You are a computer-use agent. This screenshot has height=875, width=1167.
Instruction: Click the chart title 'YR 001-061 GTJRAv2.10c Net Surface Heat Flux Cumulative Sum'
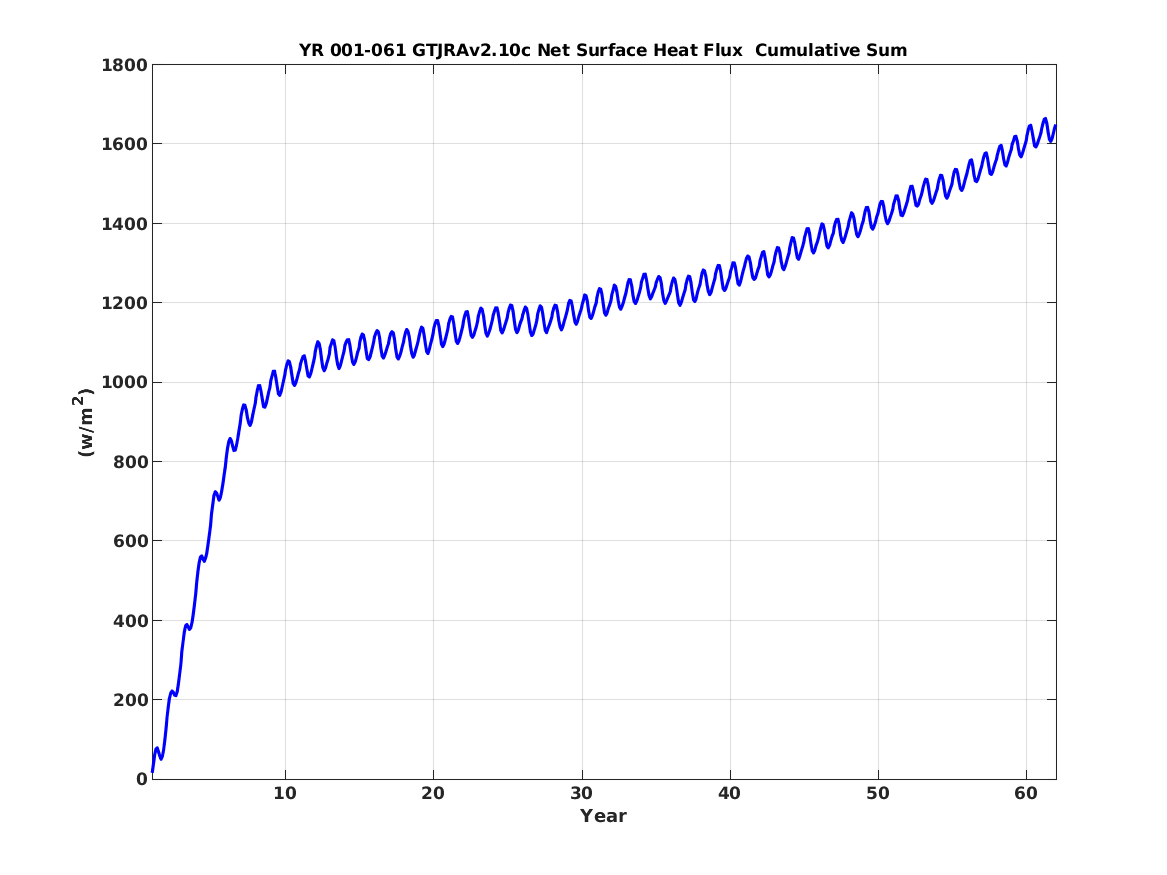click(603, 51)
